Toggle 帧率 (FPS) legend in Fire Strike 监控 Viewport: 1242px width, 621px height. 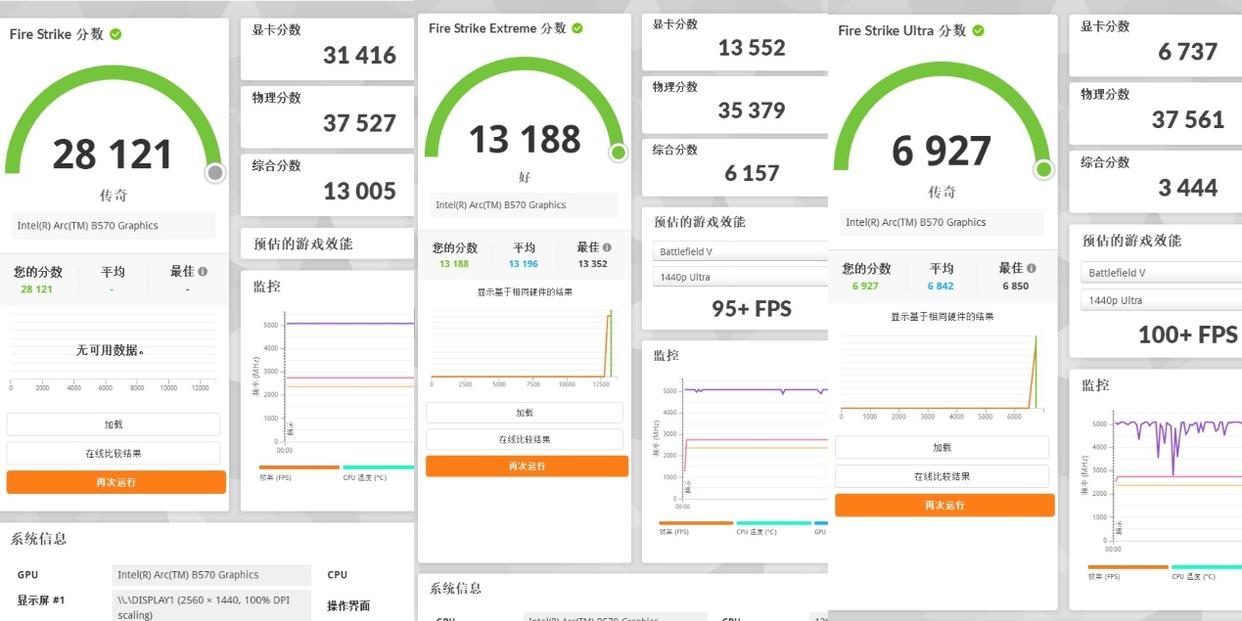pos(298,472)
